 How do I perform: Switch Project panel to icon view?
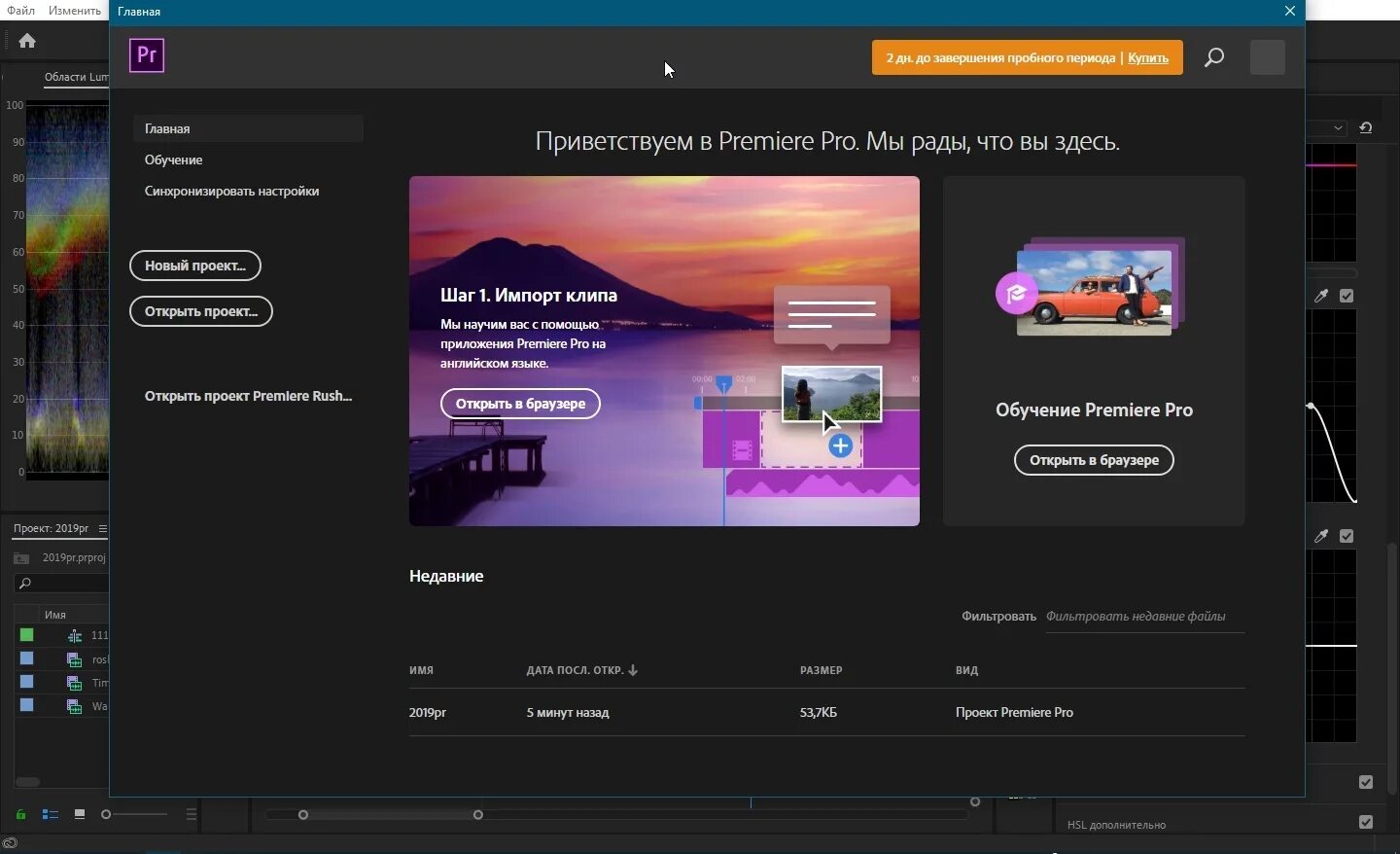tap(80, 814)
